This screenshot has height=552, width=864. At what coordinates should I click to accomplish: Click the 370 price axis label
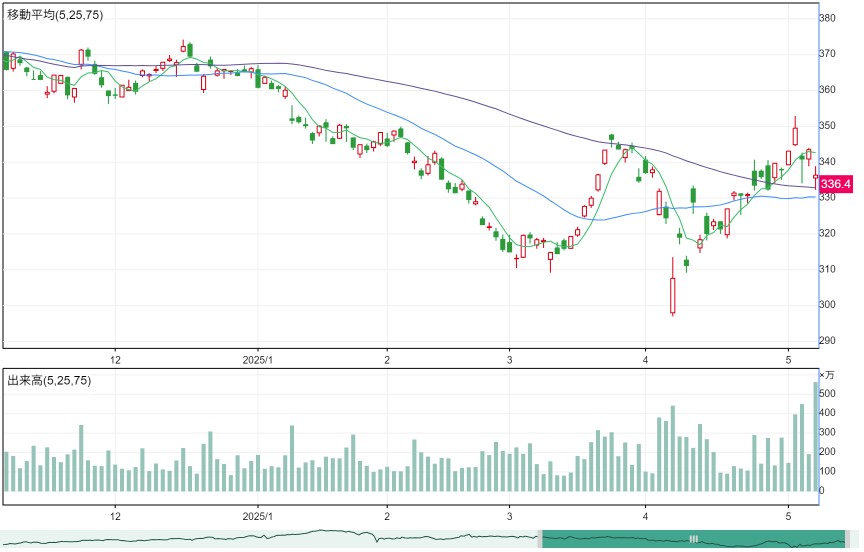[828, 53]
